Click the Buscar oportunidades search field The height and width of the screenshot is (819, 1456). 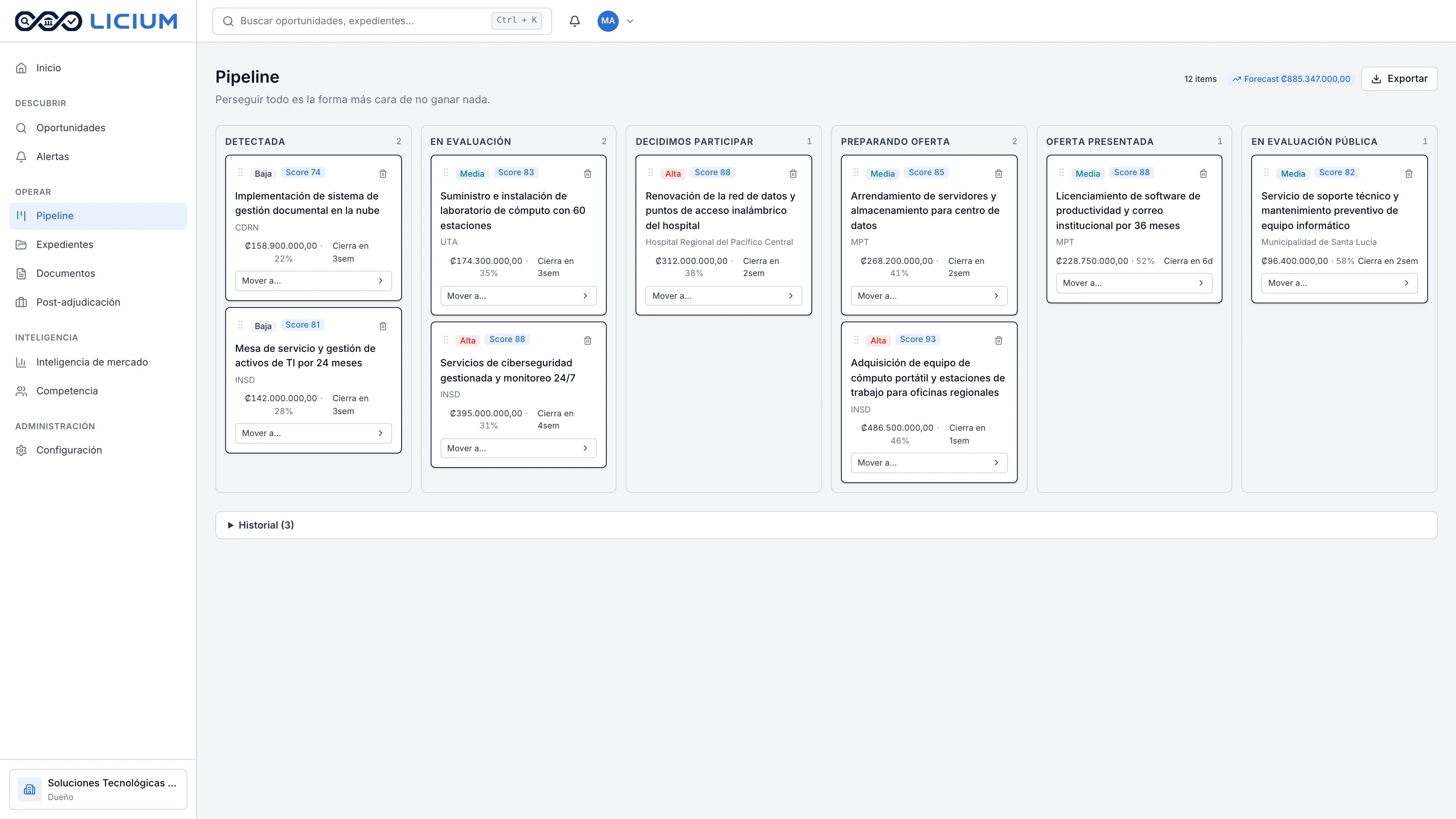pos(381,21)
